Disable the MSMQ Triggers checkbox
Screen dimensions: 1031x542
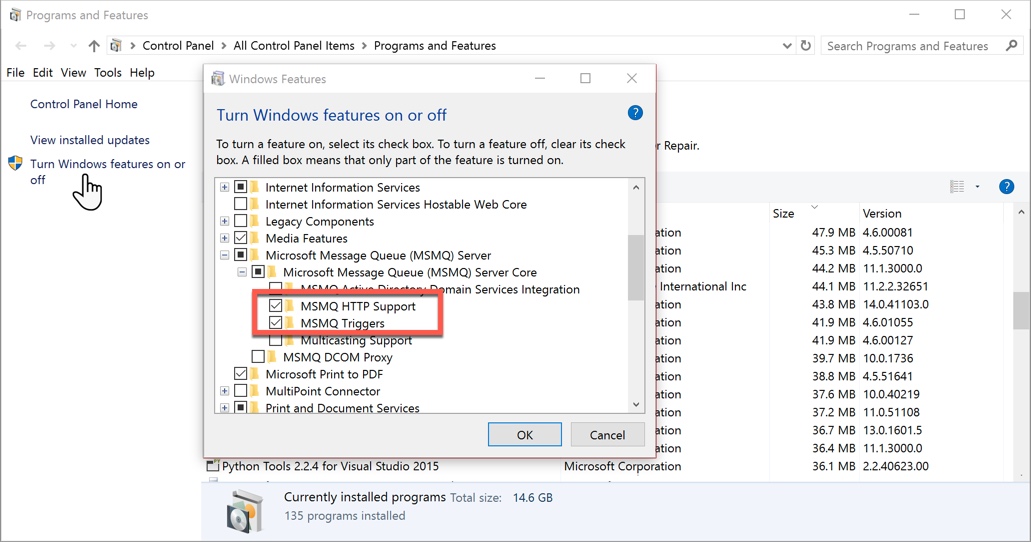(x=276, y=323)
